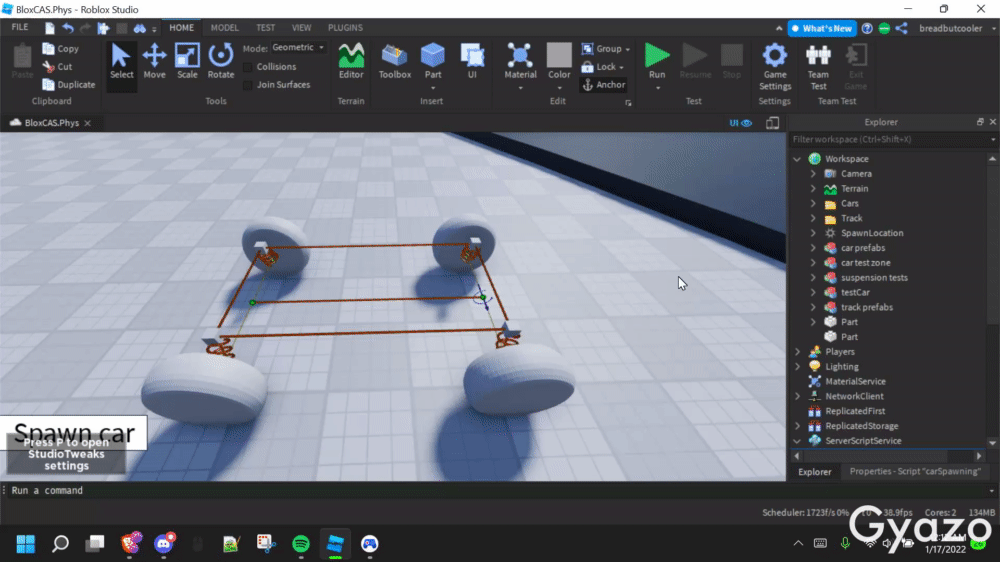Expand ReplicatedStorage
Image resolution: width=1000 pixels, height=562 pixels.
[x=797, y=426]
